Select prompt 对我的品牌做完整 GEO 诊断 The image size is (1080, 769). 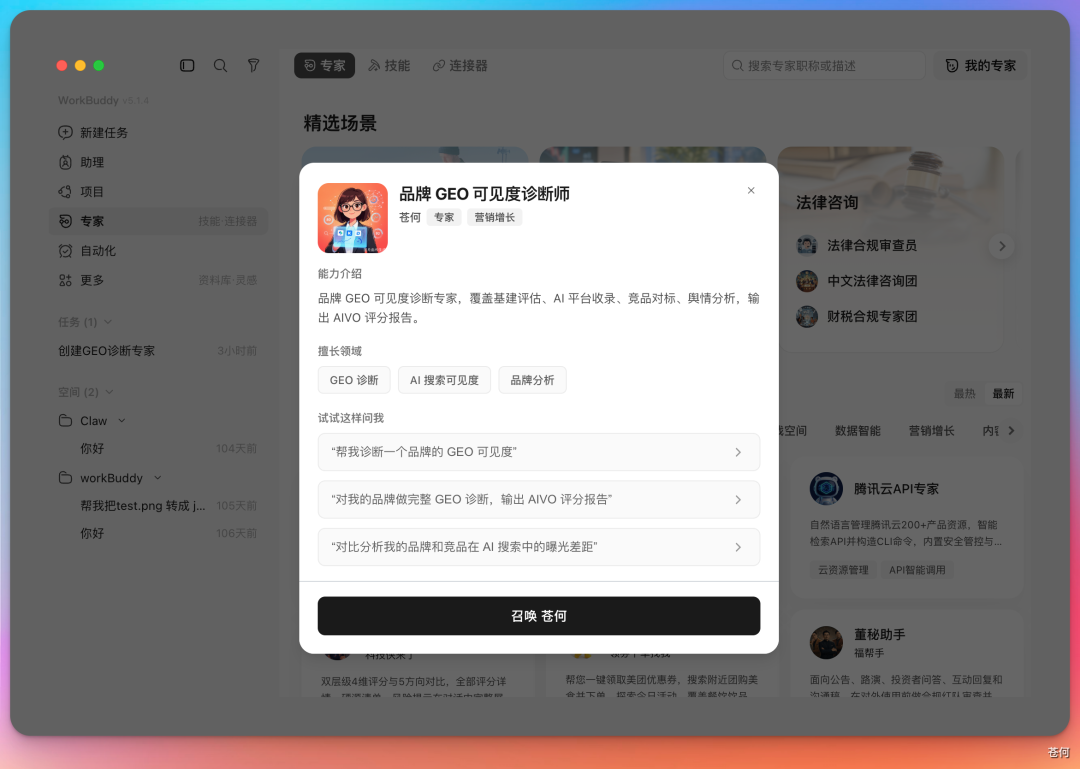[539, 500]
